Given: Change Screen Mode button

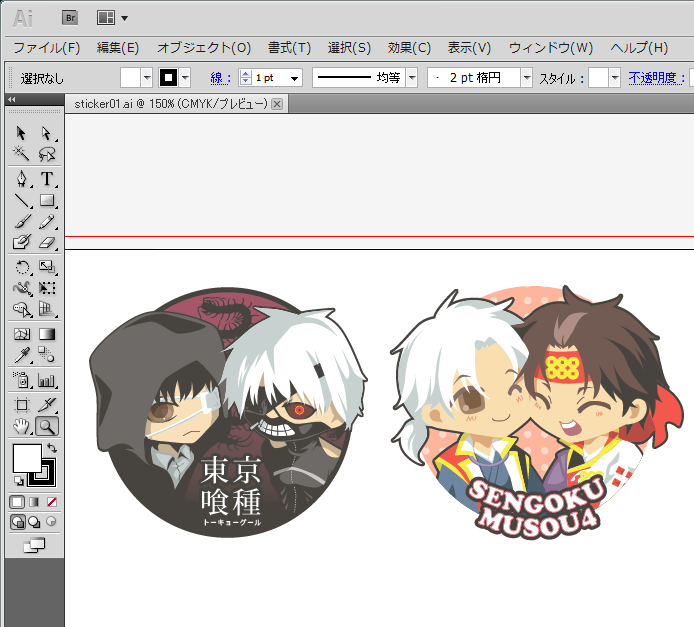Looking at the screenshot, I should [x=35, y=545].
